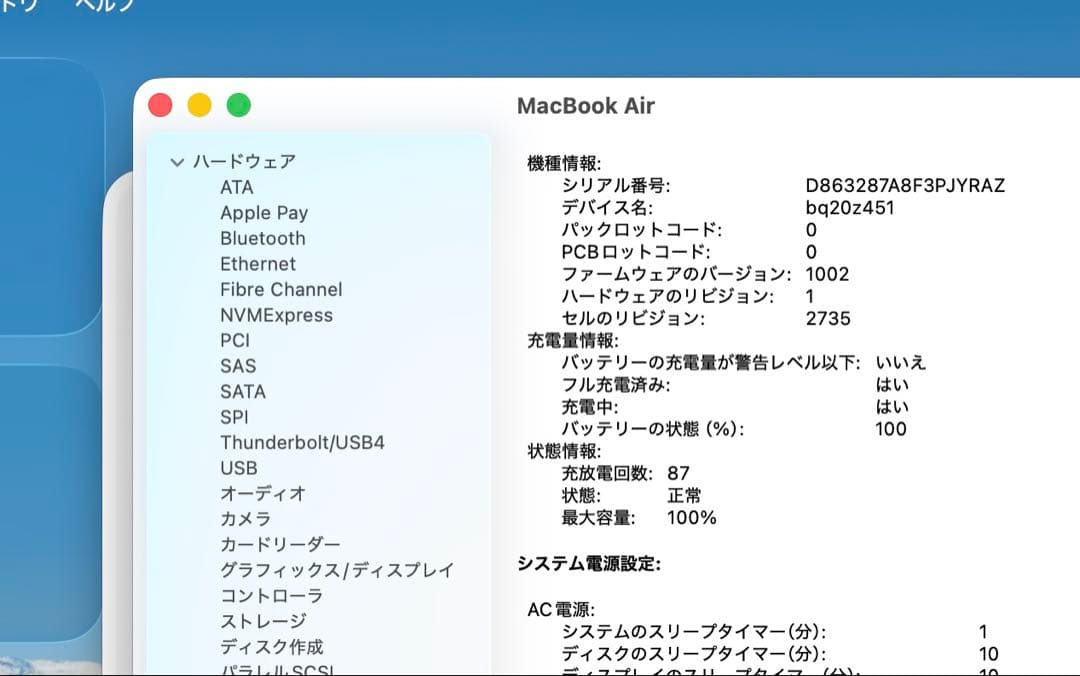Viewport: 1080px width, 676px height.
Task: Select SPI in the hardware list
Action: (x=232, y=416)
